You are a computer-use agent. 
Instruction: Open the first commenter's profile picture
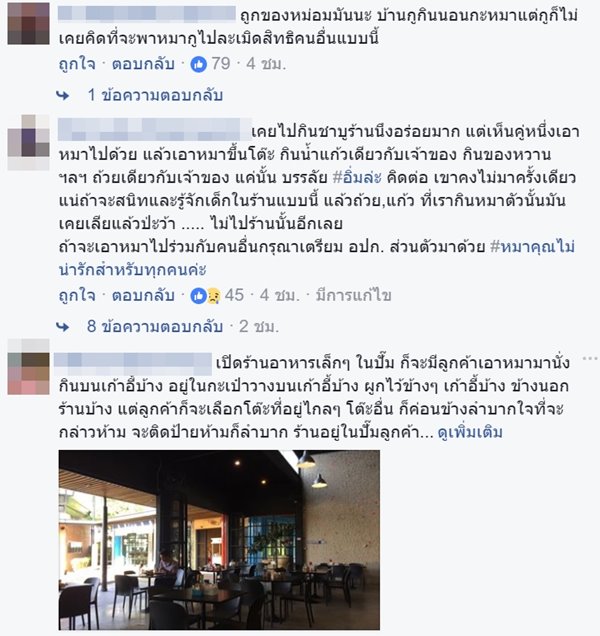pos(28,24)
